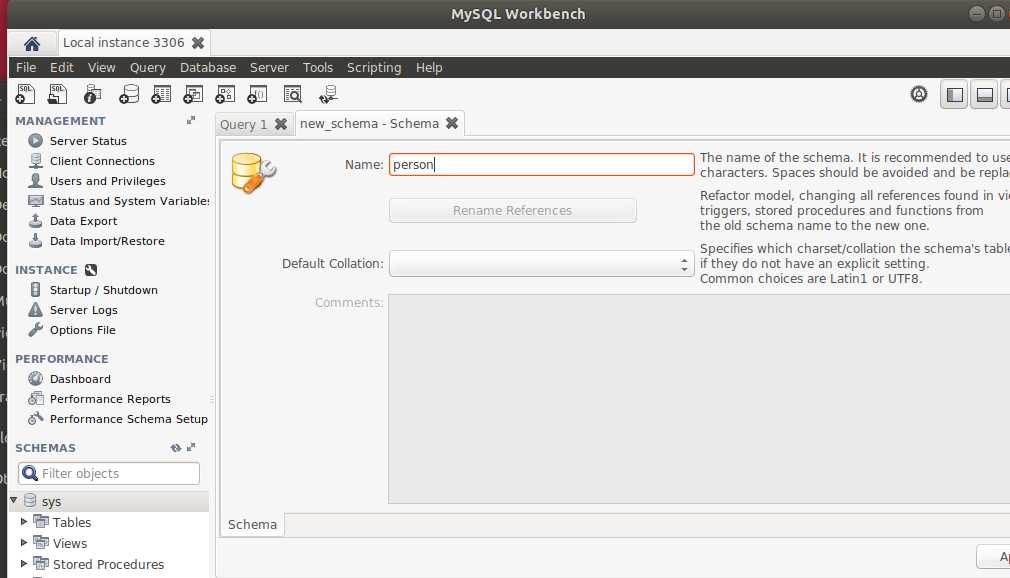Open the Query menu
1010x578 pixels.
pos(148,67)
